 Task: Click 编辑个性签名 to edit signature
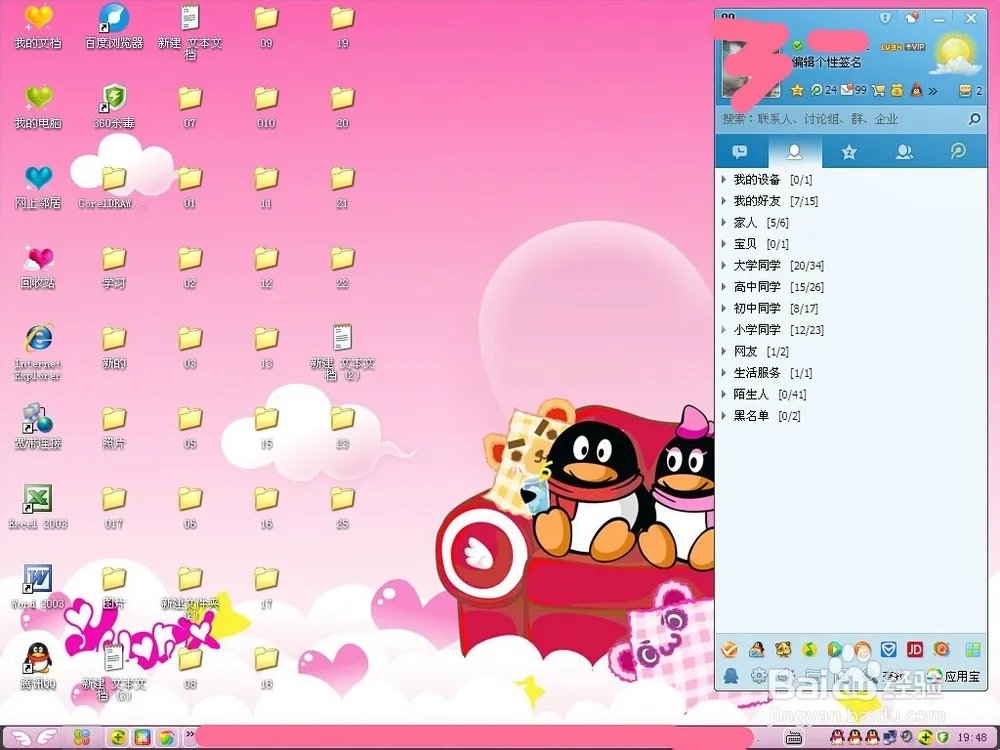pyautogui.click(x=826, y=62)
